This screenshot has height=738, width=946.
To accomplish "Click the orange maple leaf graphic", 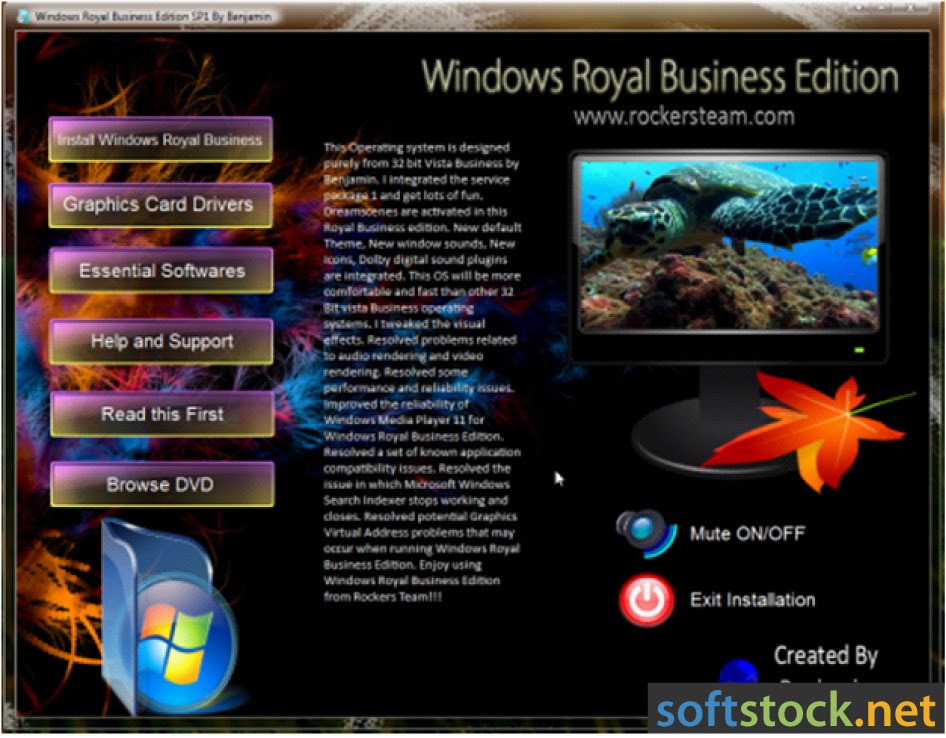I will click(811, 431).
